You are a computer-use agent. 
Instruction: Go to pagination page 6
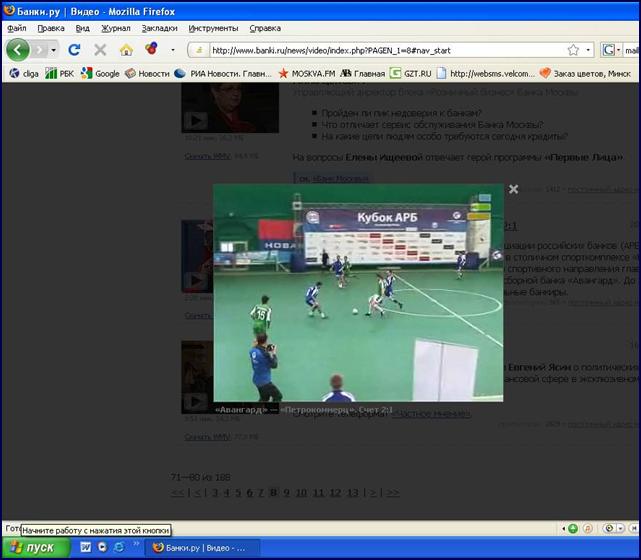click(249, 493)
